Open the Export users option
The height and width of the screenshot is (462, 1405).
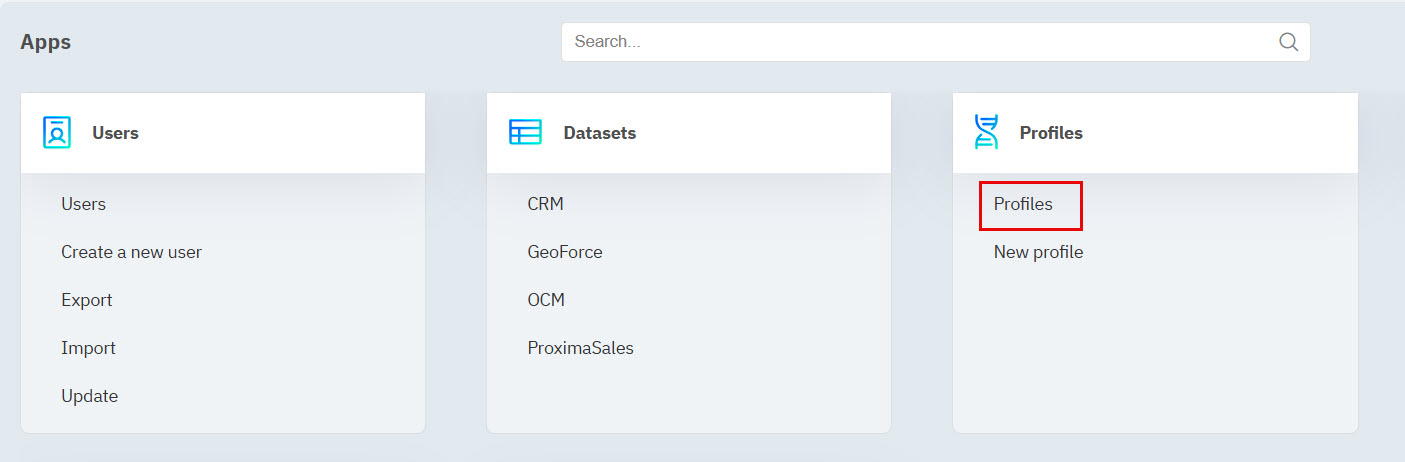[86, 300]
